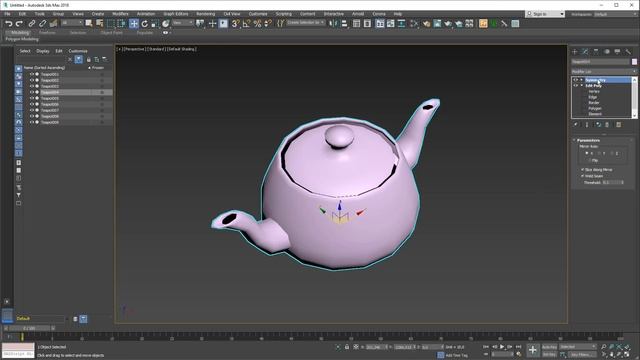
Task: Toggle the Angle Snap icon
Action: point(246,24)
